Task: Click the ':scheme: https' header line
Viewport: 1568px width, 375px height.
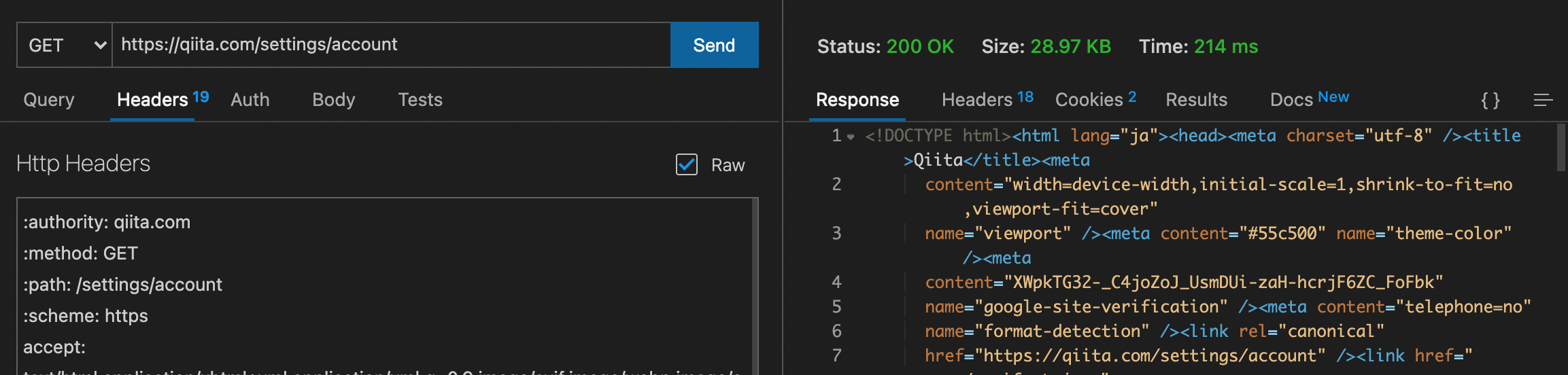Action: 86,316
